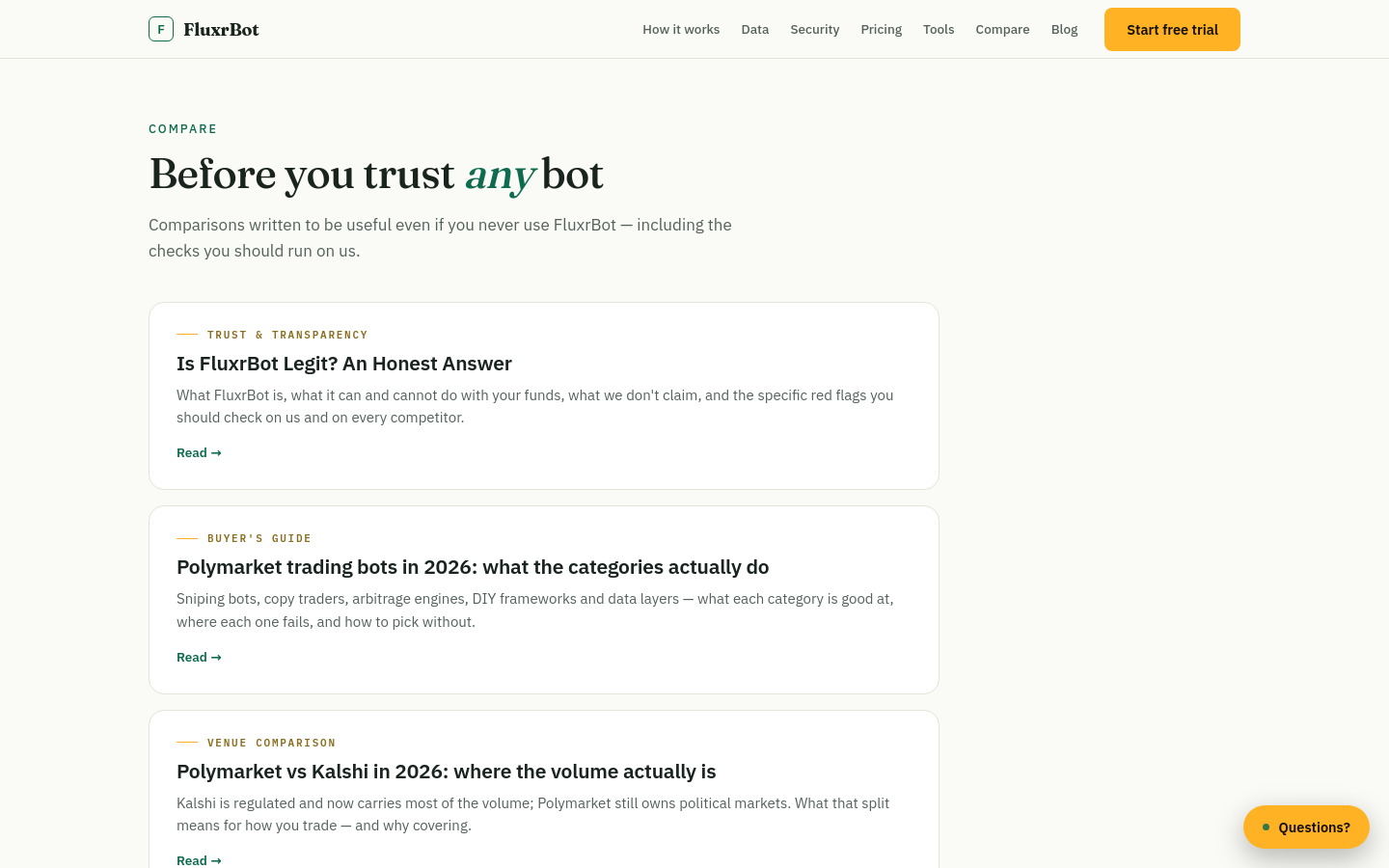1389x868 pixels.
Task: Open the Tools nav item
Action: coord(939,29)
